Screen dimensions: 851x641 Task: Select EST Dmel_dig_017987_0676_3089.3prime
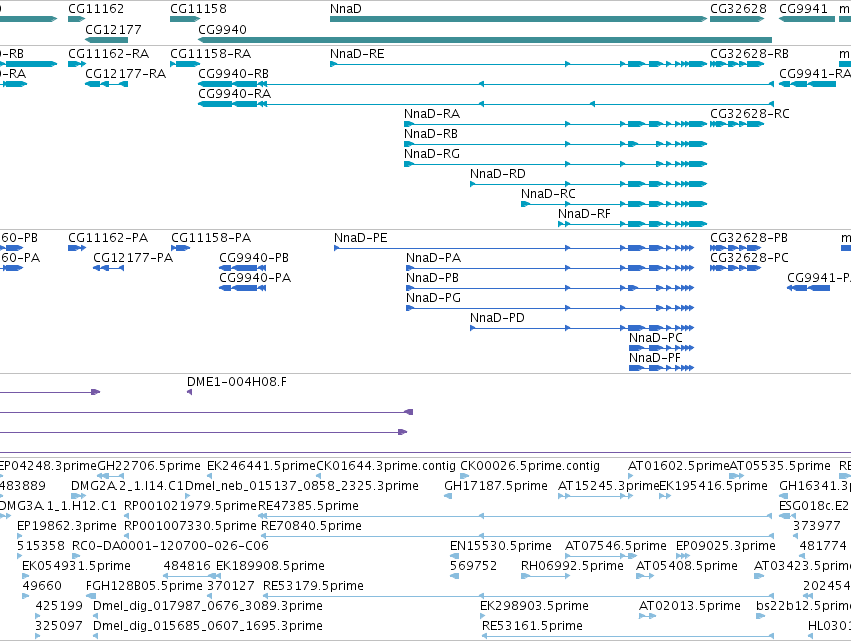pyautogui.click(x=96, y=616)
